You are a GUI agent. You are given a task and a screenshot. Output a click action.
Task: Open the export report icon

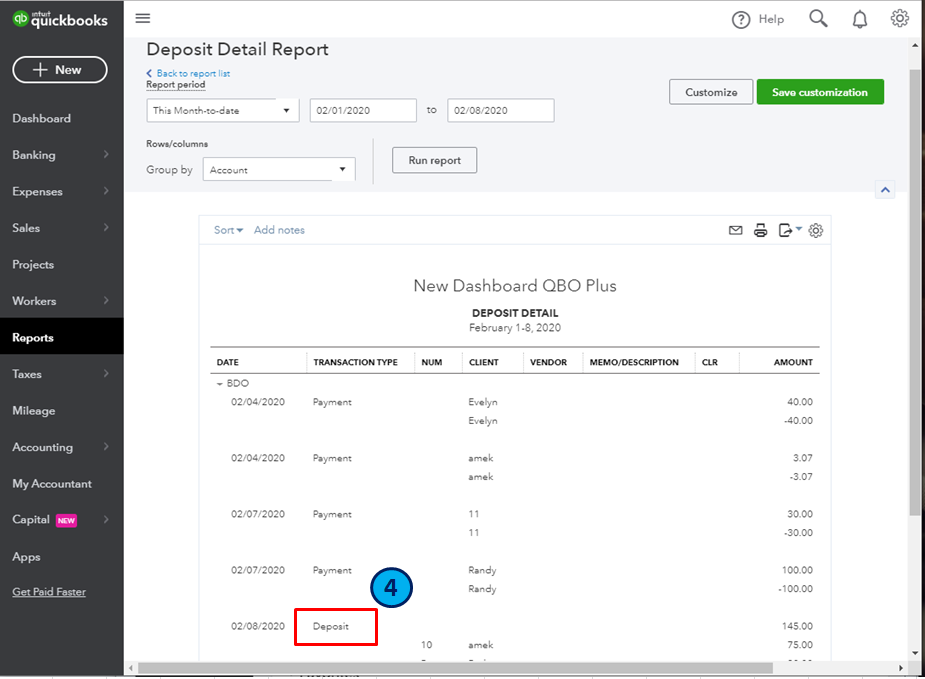click(x=788, y=231)
